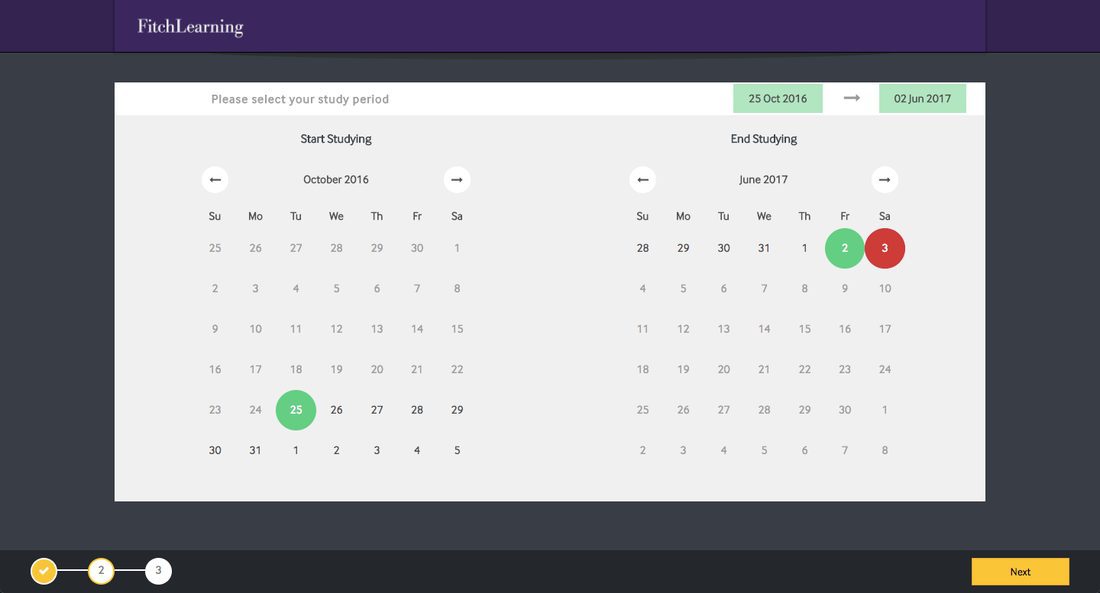
Task: Select the green 25 in October calendar
Action: 296,410
